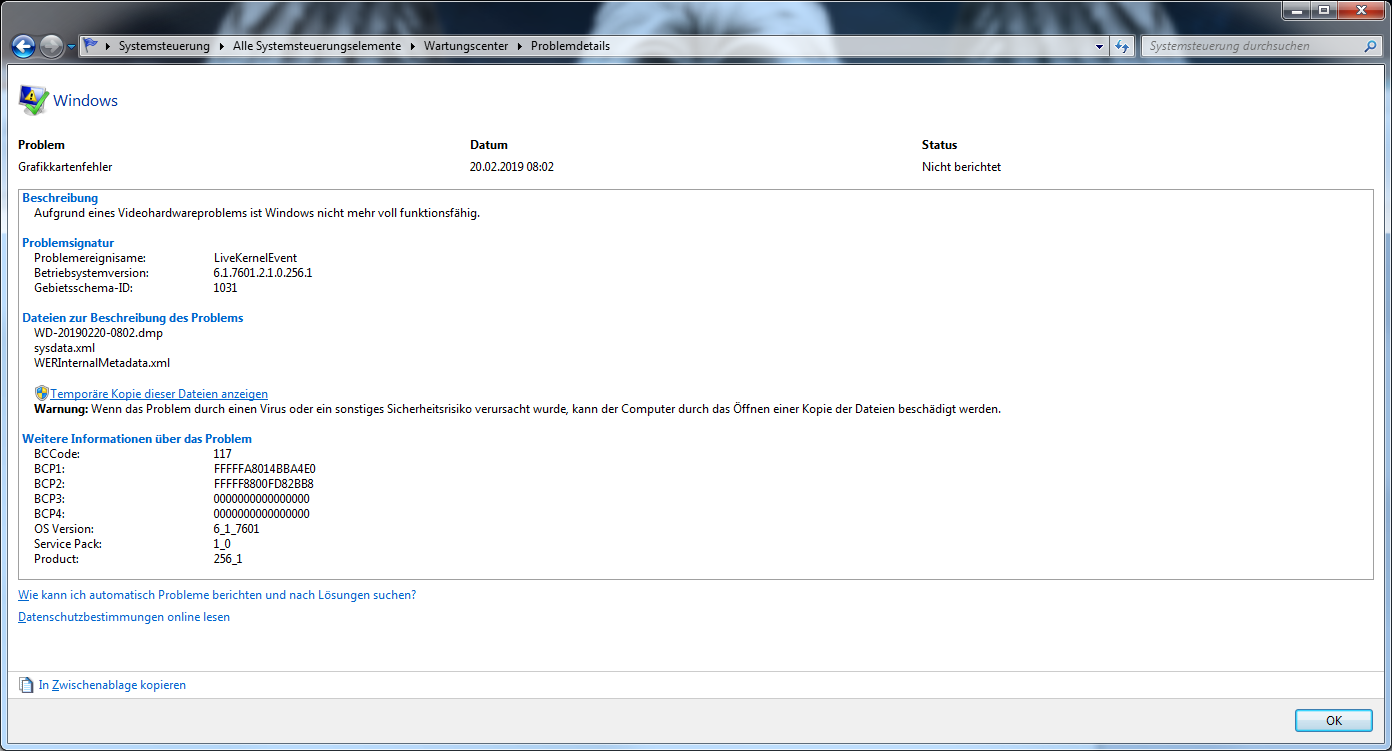The height and width of the screenshot is (751, 1392).
Task: Select Wartungscenter breadcrumb
Action: pyautogui.click(x=466, y=46)
